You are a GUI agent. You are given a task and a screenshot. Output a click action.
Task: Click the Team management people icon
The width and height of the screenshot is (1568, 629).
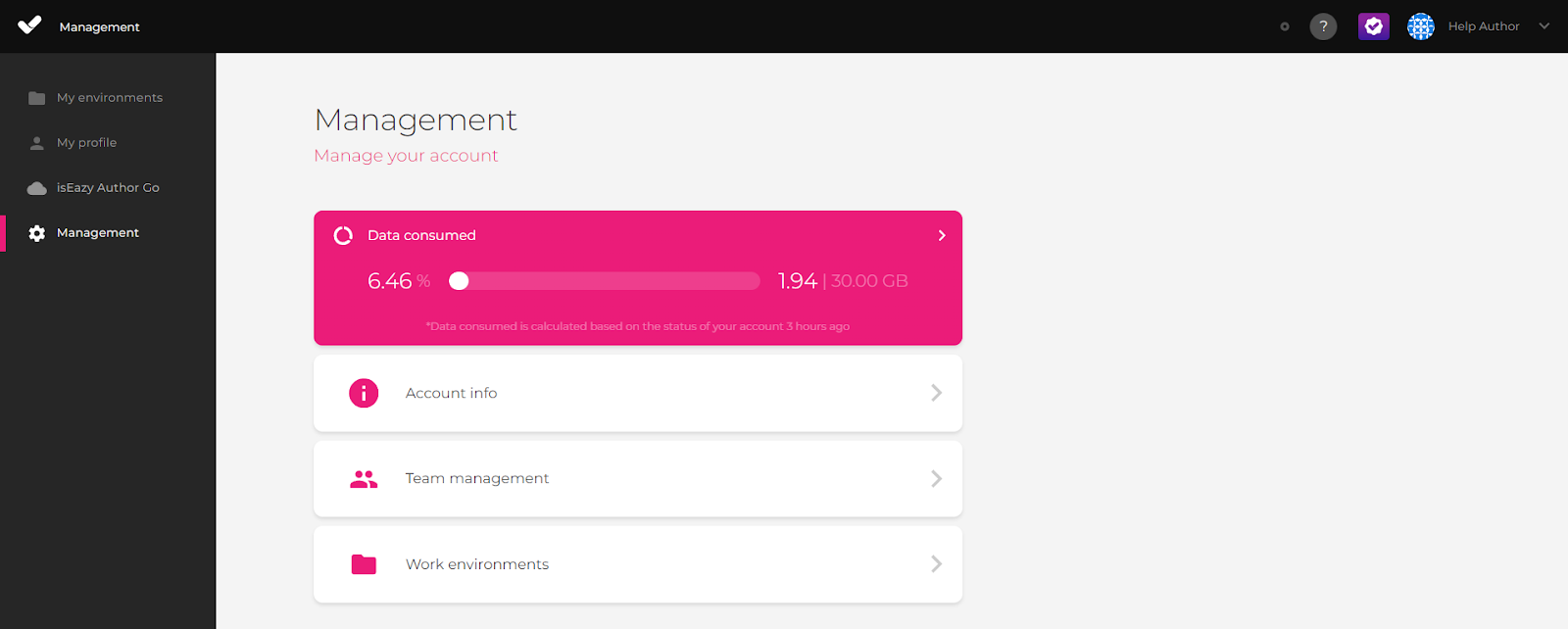click(x=364, y=479)
